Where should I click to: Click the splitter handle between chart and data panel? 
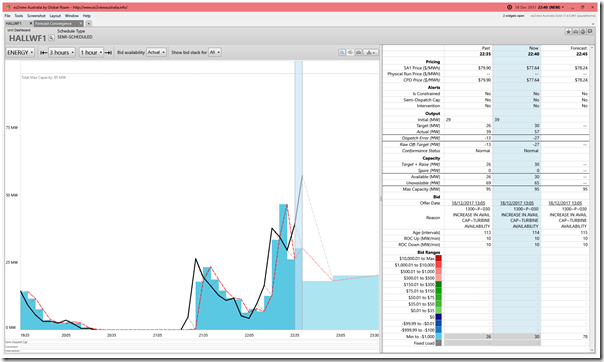381,199
